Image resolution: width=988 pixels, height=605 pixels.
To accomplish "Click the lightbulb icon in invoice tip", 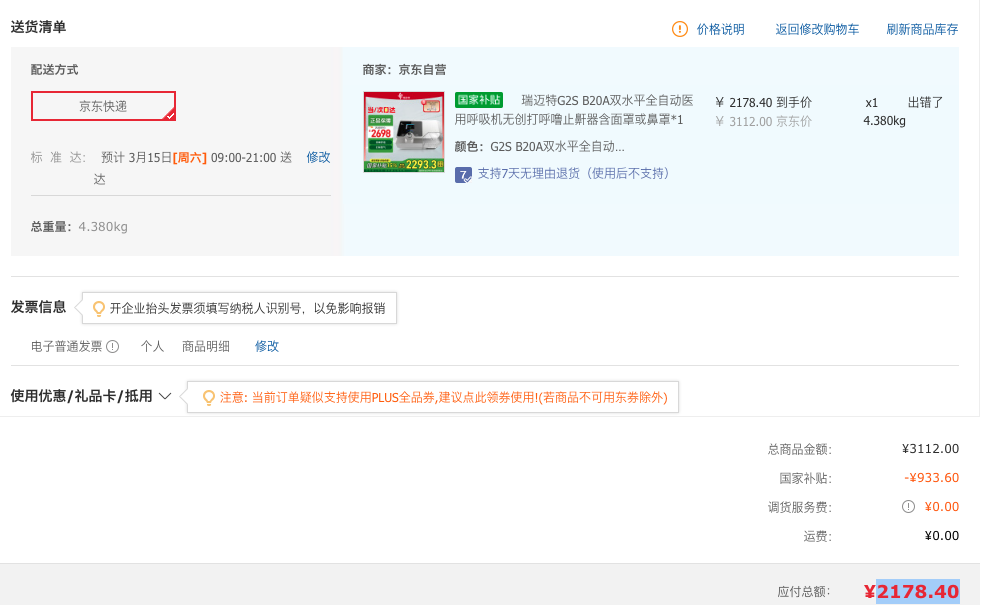I will click(99, 308).
